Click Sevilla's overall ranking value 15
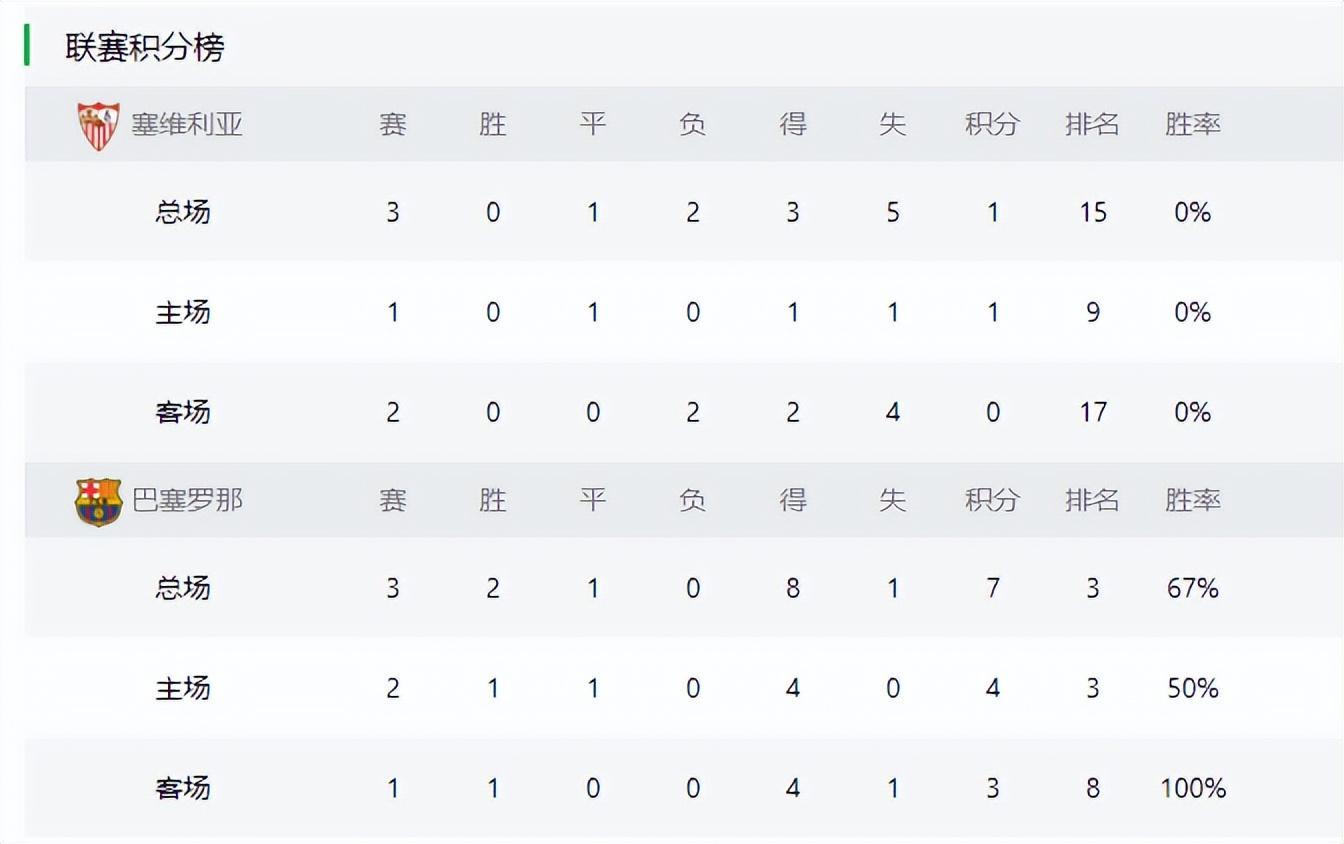The height and width of the screenshot is (844, 1344). [x=1092, y=212]
